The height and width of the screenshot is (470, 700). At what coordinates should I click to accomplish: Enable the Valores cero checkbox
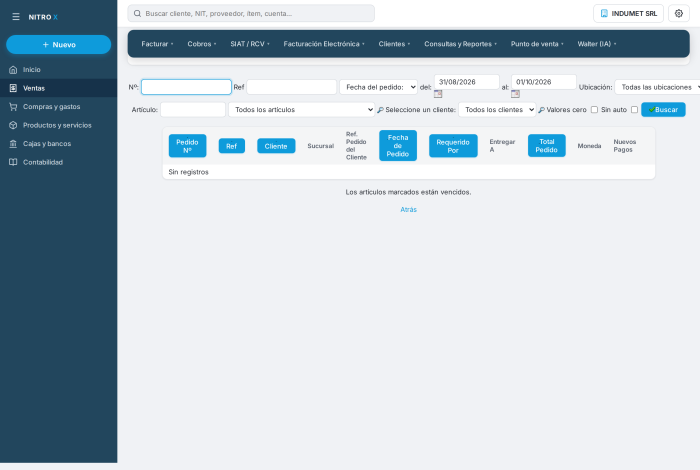coord(594,110)
